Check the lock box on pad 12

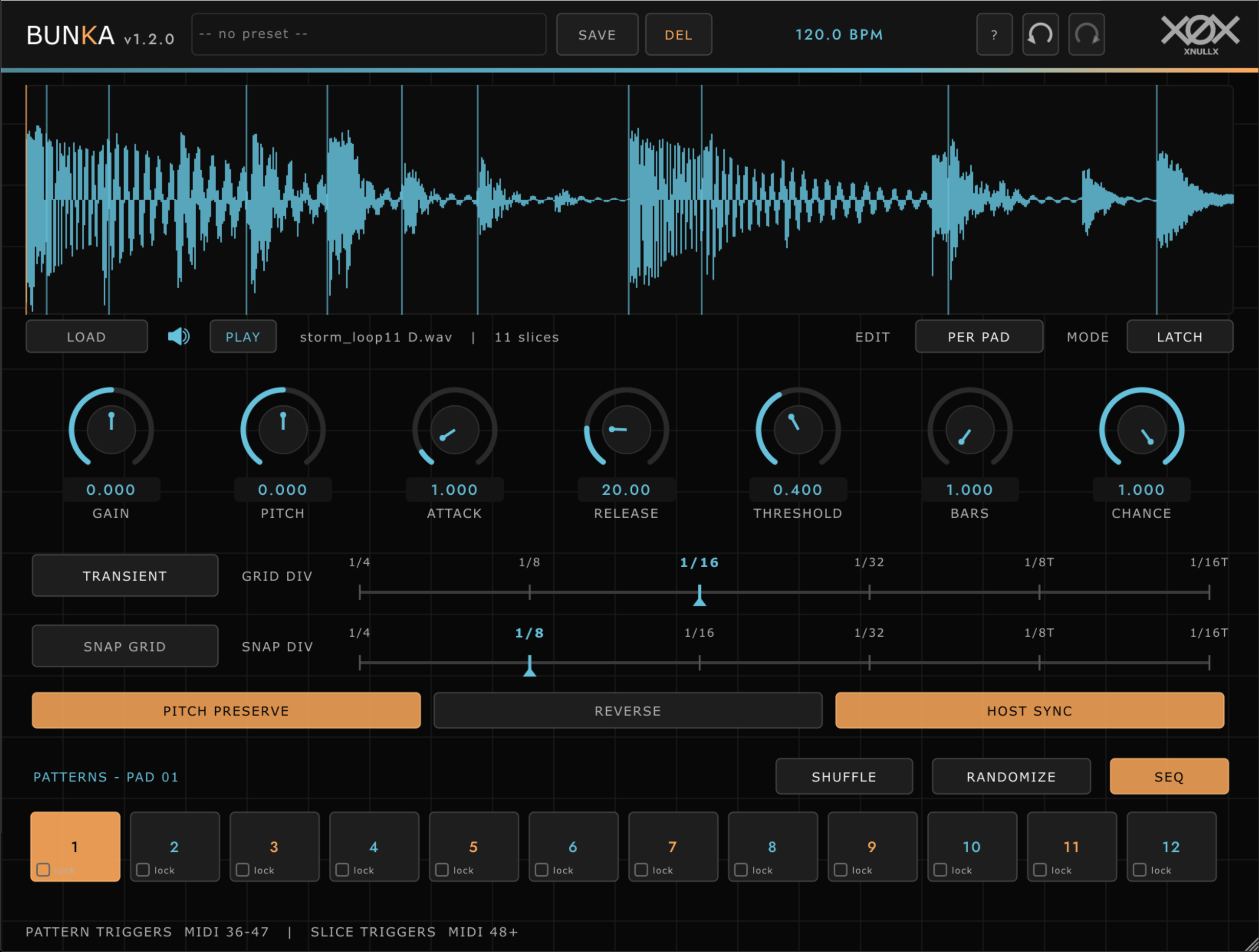[x=1139, y=870]
